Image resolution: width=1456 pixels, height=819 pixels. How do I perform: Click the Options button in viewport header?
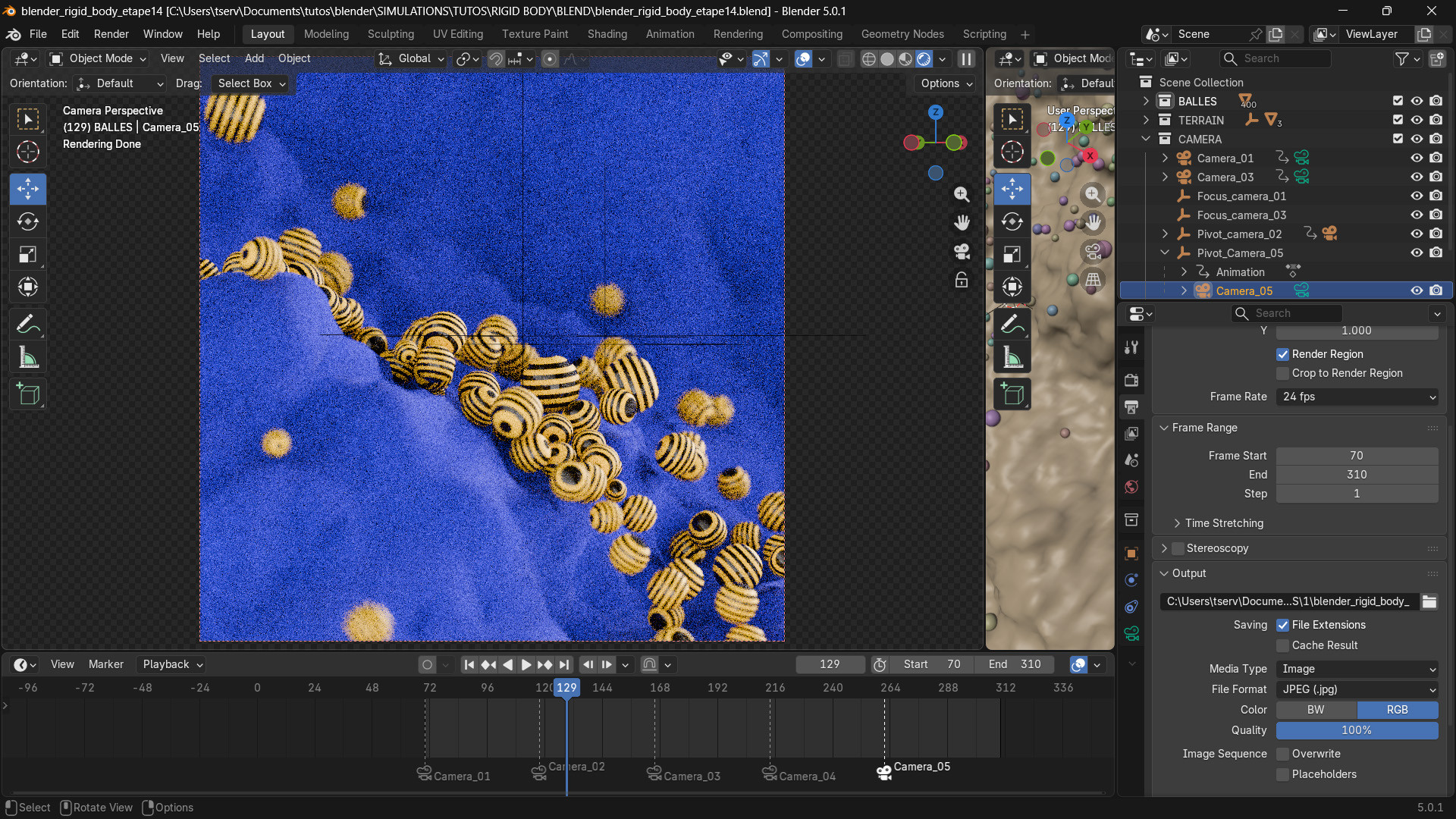[946, 83]
